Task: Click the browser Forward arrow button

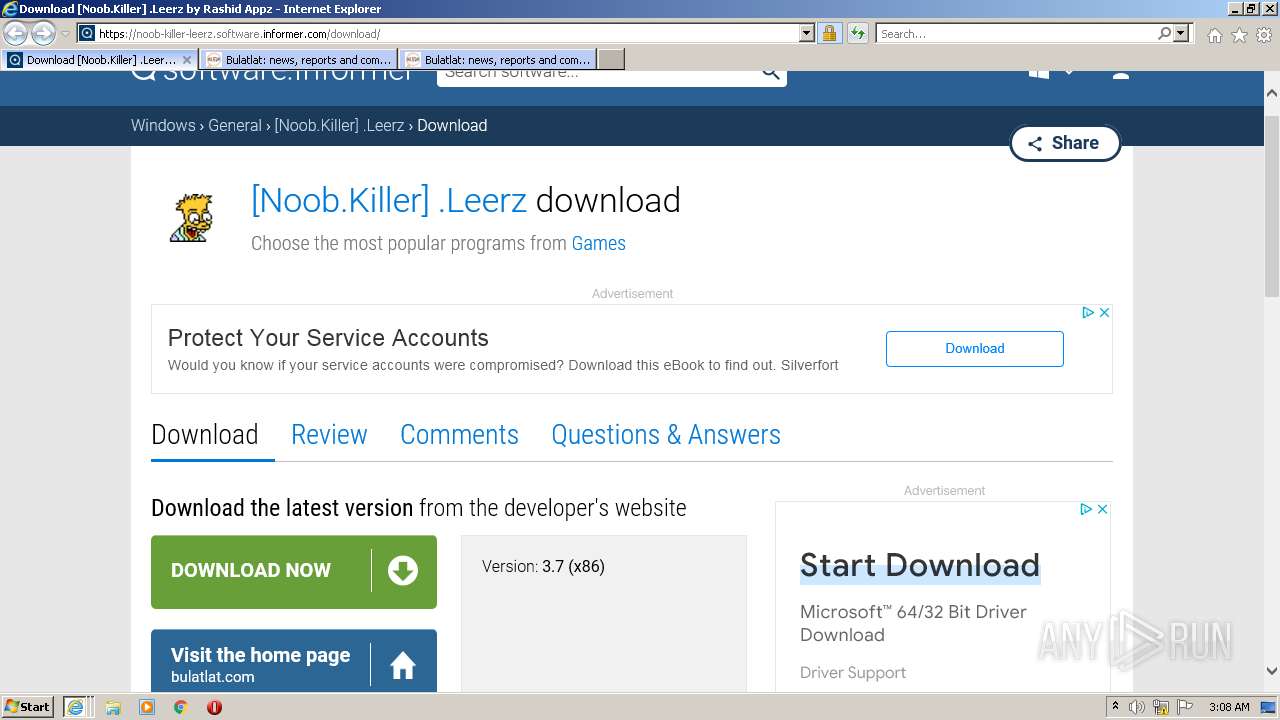Action: [x=43, y=33]
